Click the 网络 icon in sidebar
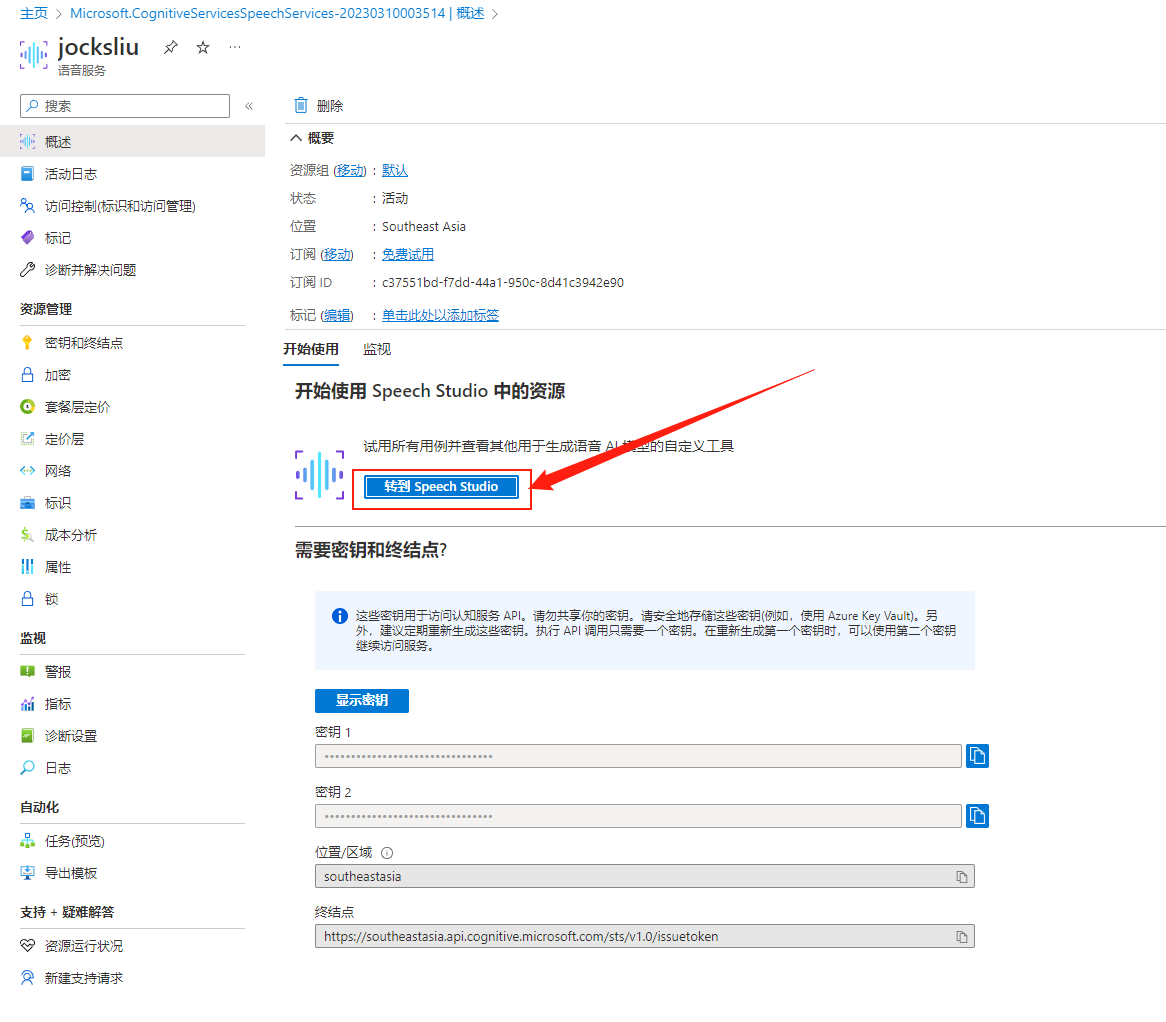This screenshot has width=1166, height=1022. click(x=28, y=470)
